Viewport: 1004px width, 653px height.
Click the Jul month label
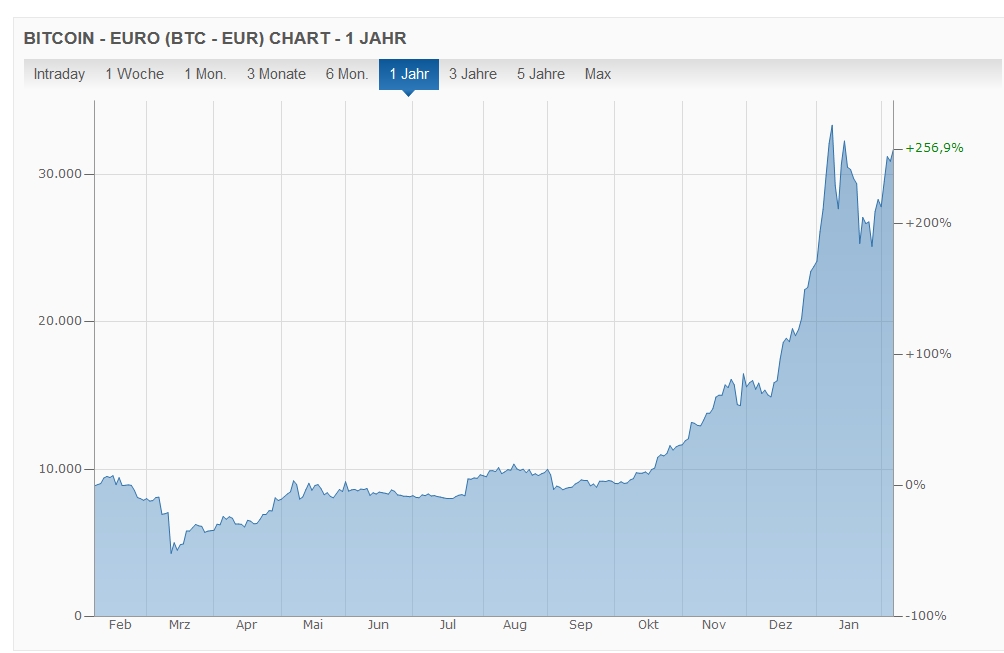click(448, 625)
